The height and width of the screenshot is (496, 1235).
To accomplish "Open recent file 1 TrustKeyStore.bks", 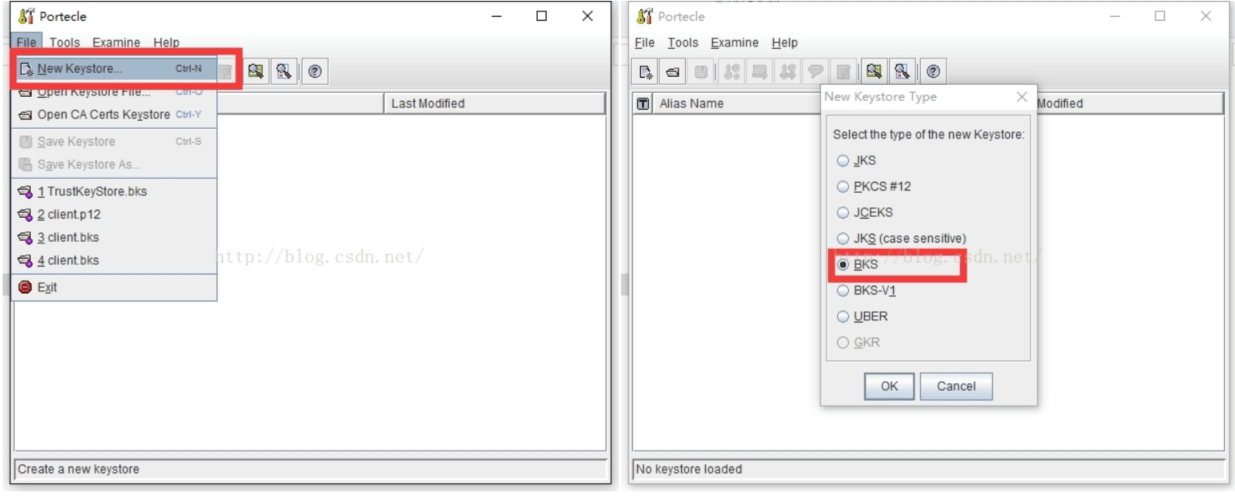I will coord(114,191).
